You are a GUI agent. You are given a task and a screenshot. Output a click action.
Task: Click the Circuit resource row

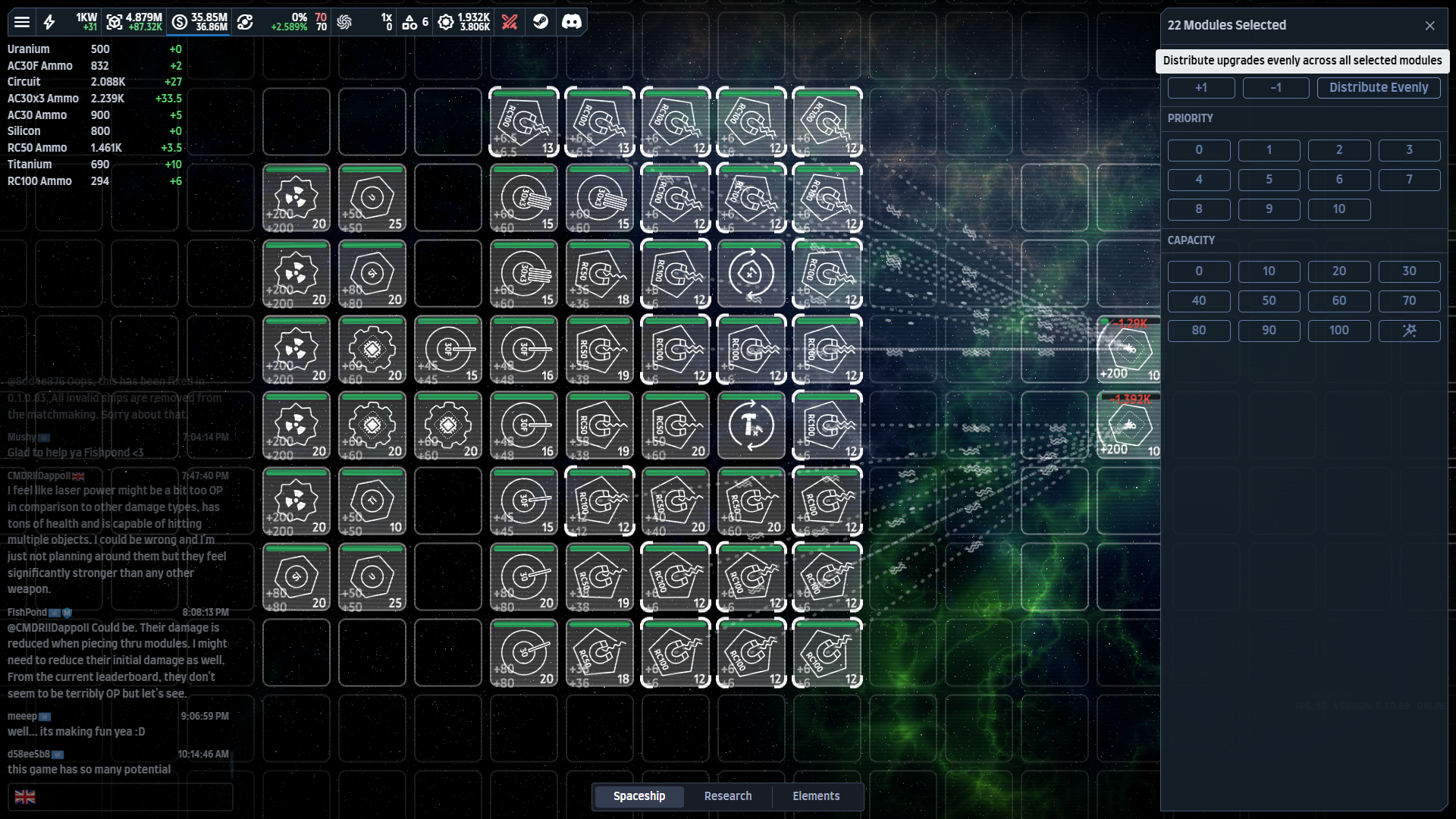95,82
